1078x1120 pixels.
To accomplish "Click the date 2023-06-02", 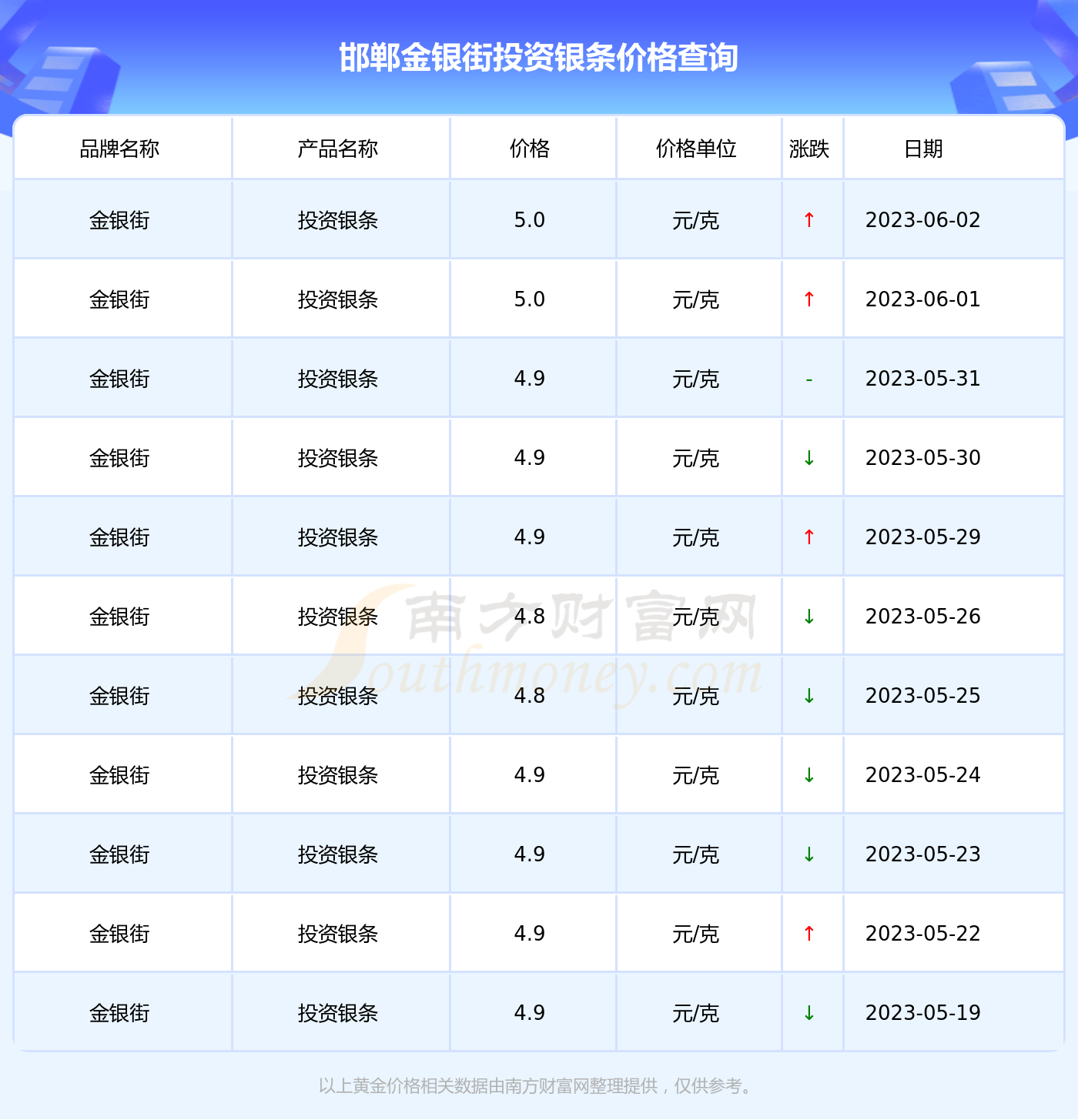I will (x=923, y=220).
